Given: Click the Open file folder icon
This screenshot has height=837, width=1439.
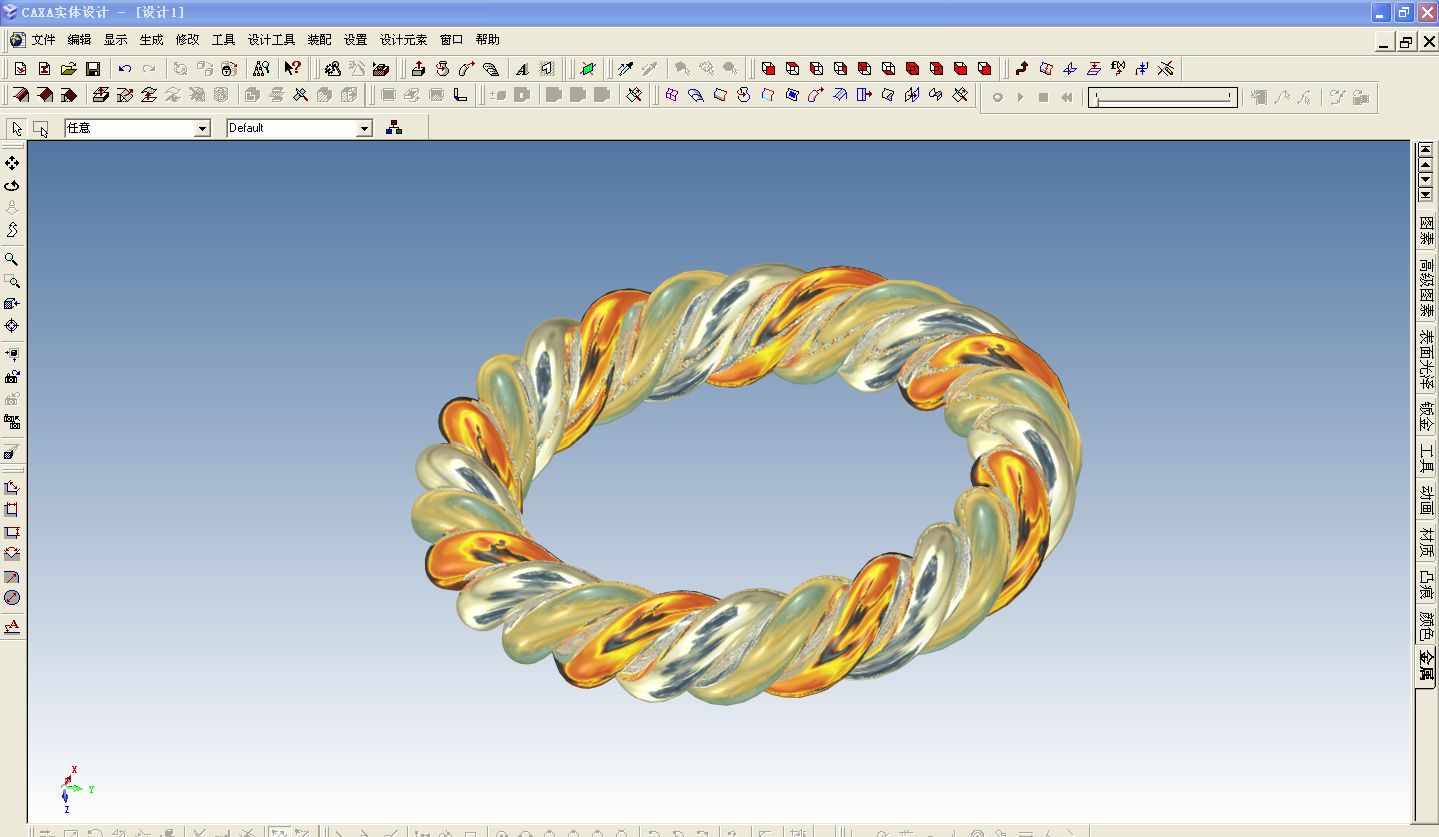Looking at the screenshot, I should [68, 69].
